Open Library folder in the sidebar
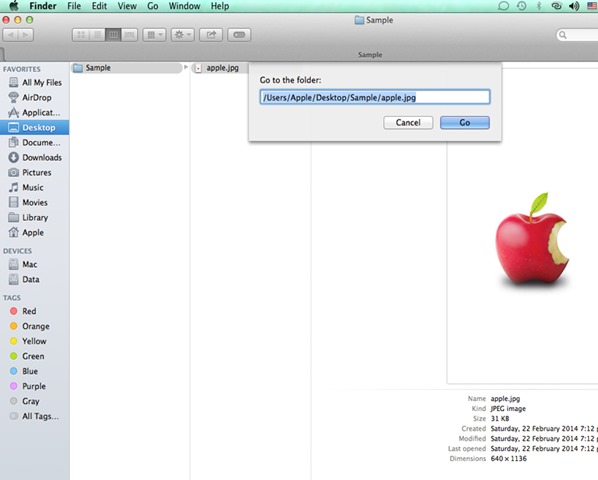The width and height of the screenshot is (598, 480). click(x=35, y=217)
